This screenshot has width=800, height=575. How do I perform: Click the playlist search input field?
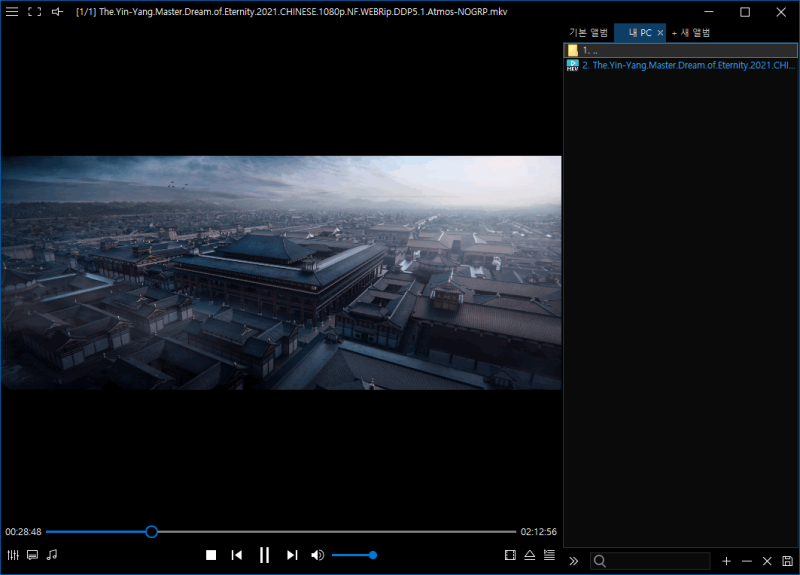pyautogui.click(x=655, y=561)
